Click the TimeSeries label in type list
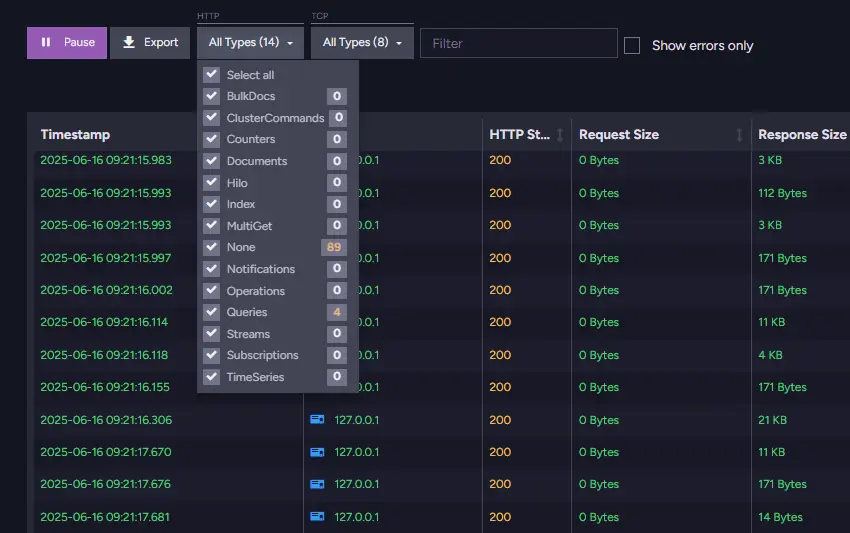The width and height of the screenshot is (850, 533). click(255, 377)
